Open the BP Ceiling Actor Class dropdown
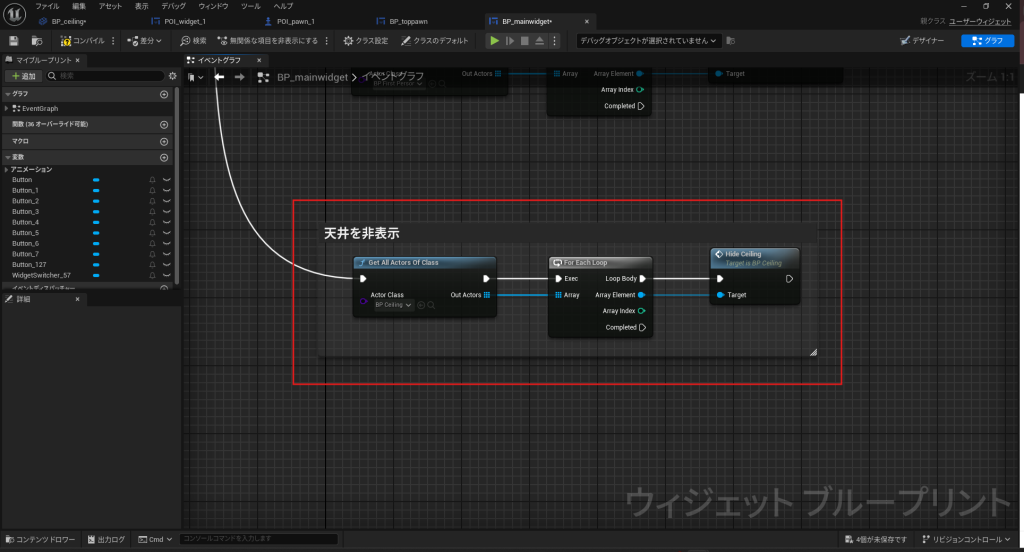Viewport: 1024px width, 552px height. (394, 305)
